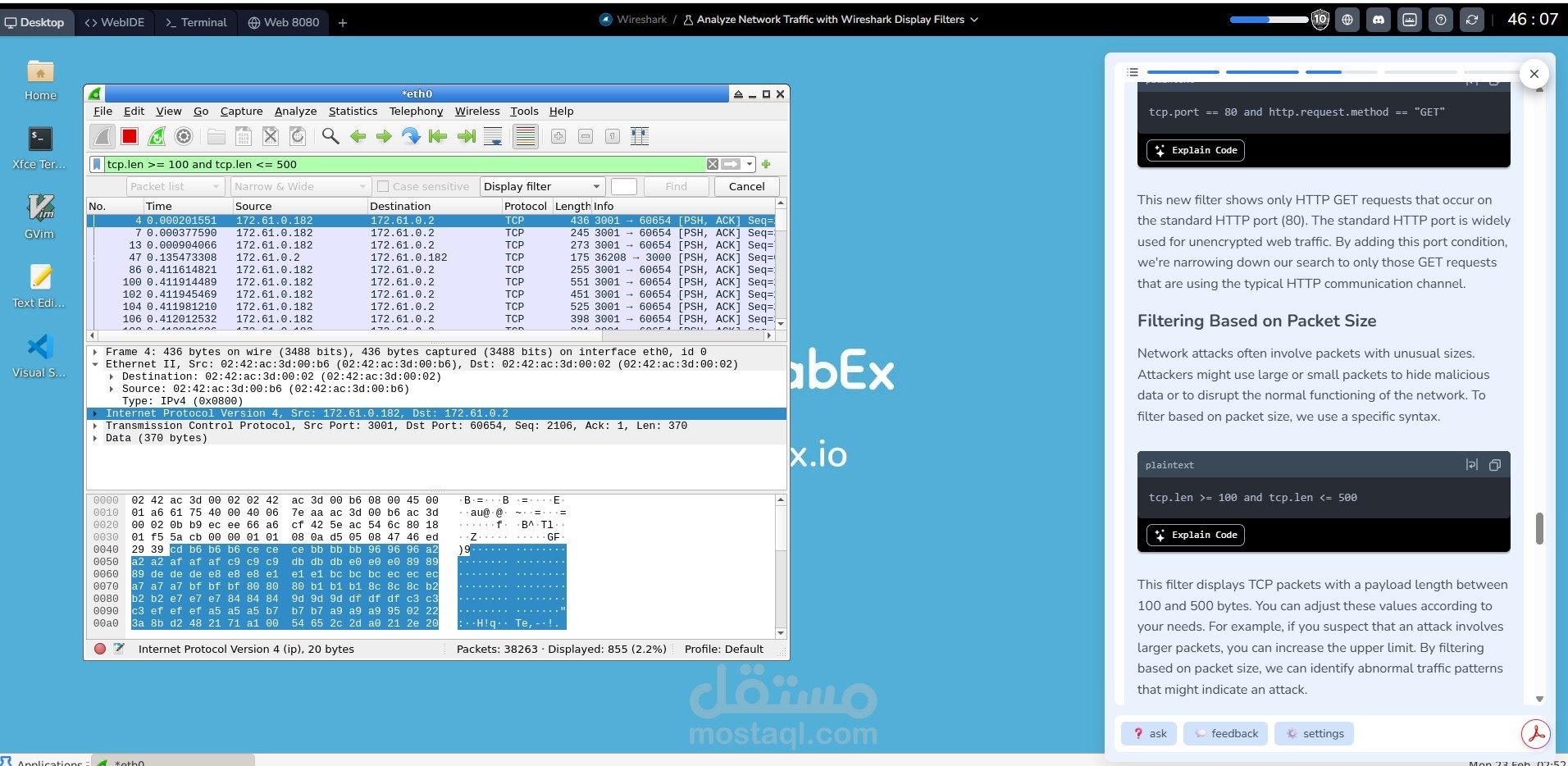Open the Statistics menu

coord(353,112)
